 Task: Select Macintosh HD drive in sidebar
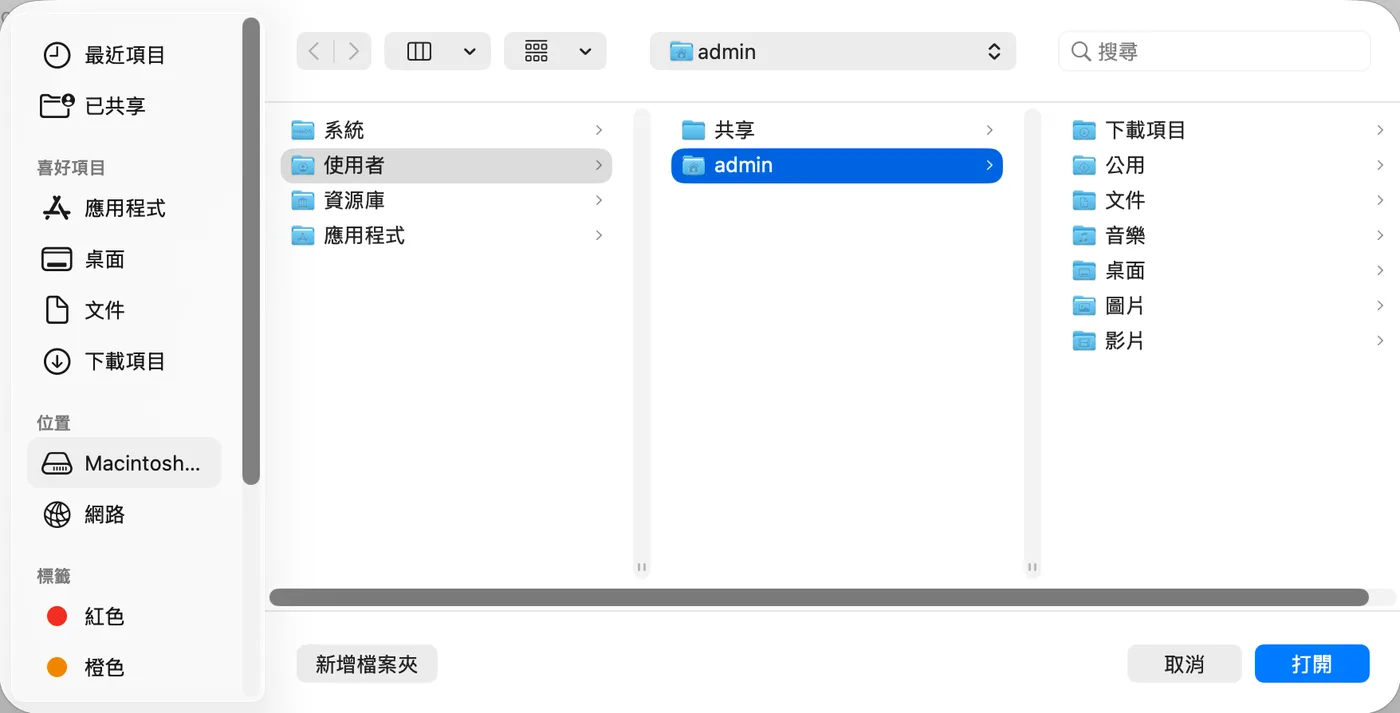click(124, 463)
